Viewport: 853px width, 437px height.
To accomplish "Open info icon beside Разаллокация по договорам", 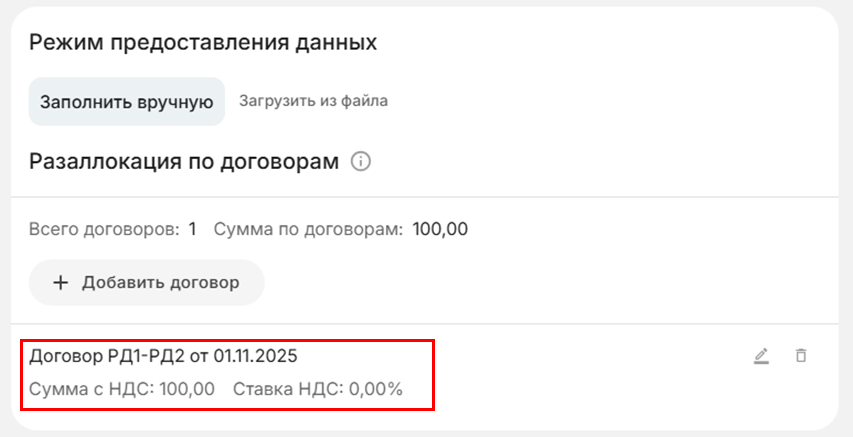I will tap(362, 161).
